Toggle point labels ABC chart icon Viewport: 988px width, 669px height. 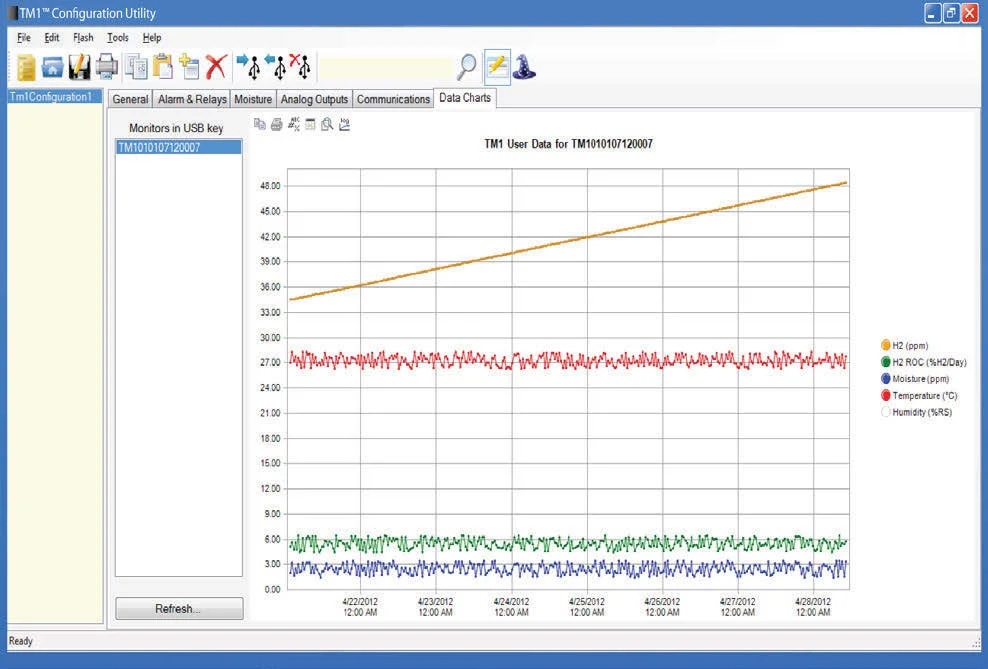(x=294, y=124)
